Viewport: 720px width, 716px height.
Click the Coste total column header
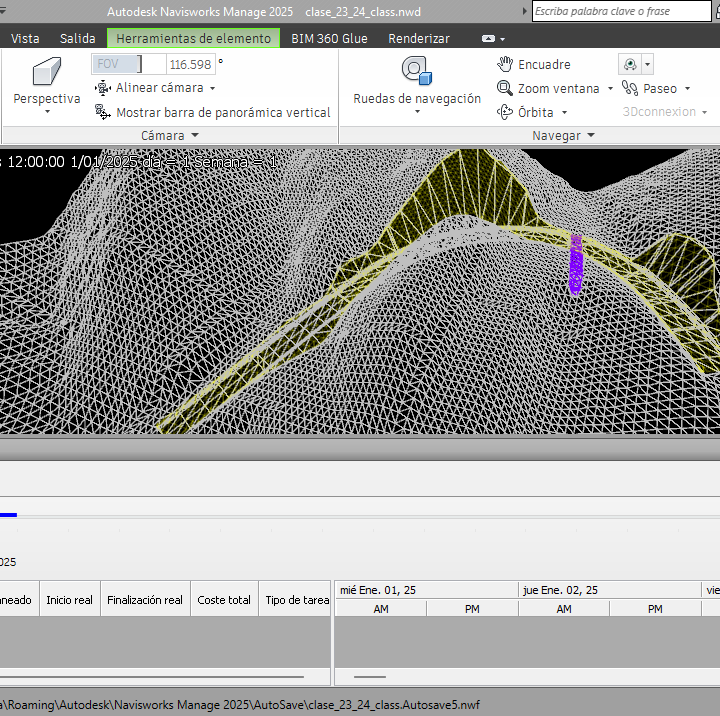(224, 600)
